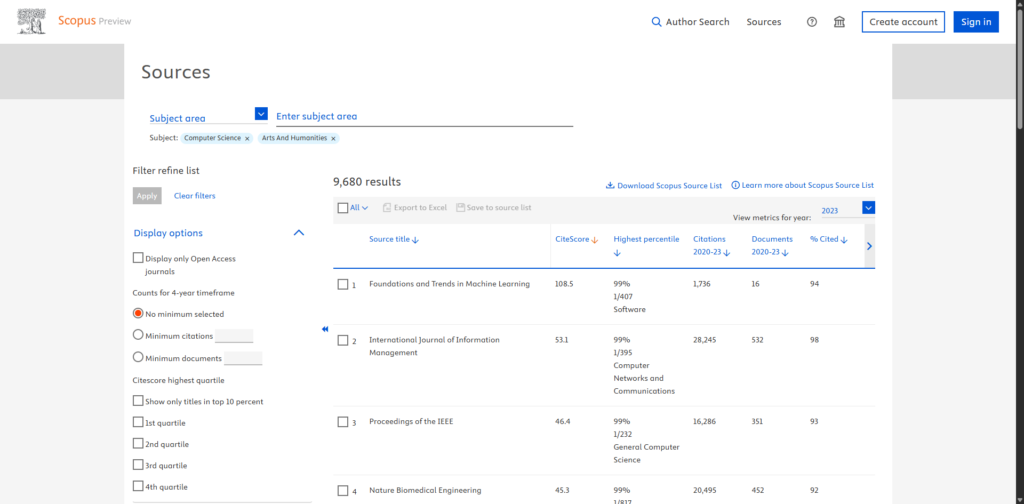Click the 9,680 results count
Image resolution: width=1024 pixels, height=504 pixels.
tap(367, 181)
